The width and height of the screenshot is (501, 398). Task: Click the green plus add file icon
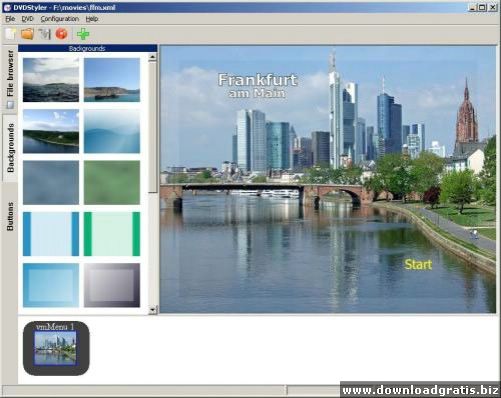(83, 34)
